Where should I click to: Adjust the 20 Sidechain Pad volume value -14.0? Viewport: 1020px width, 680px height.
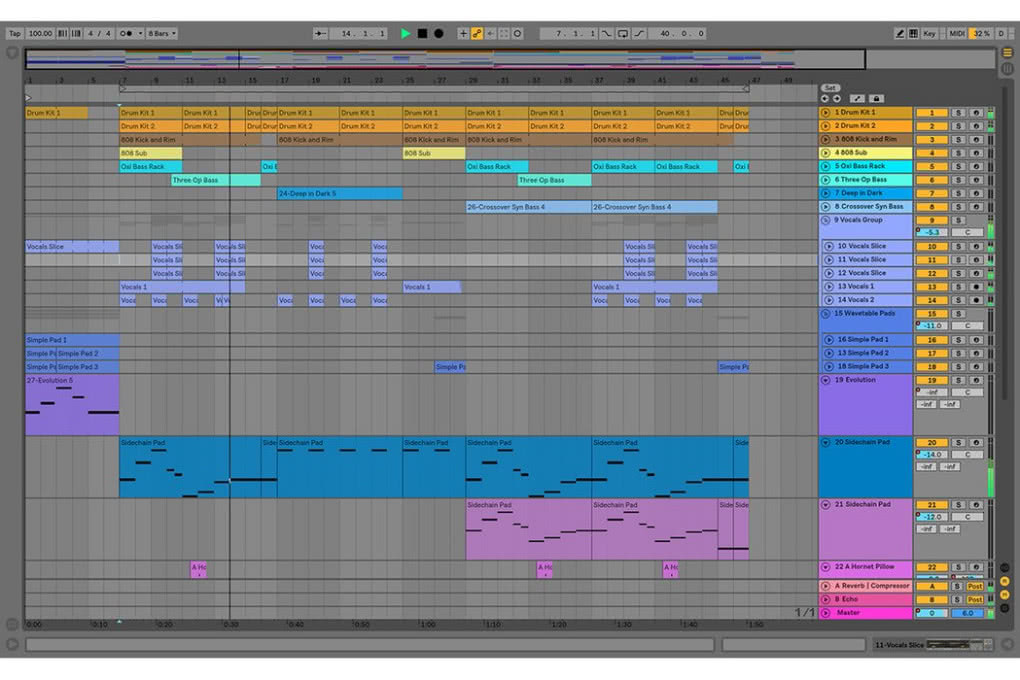[932, 454]
